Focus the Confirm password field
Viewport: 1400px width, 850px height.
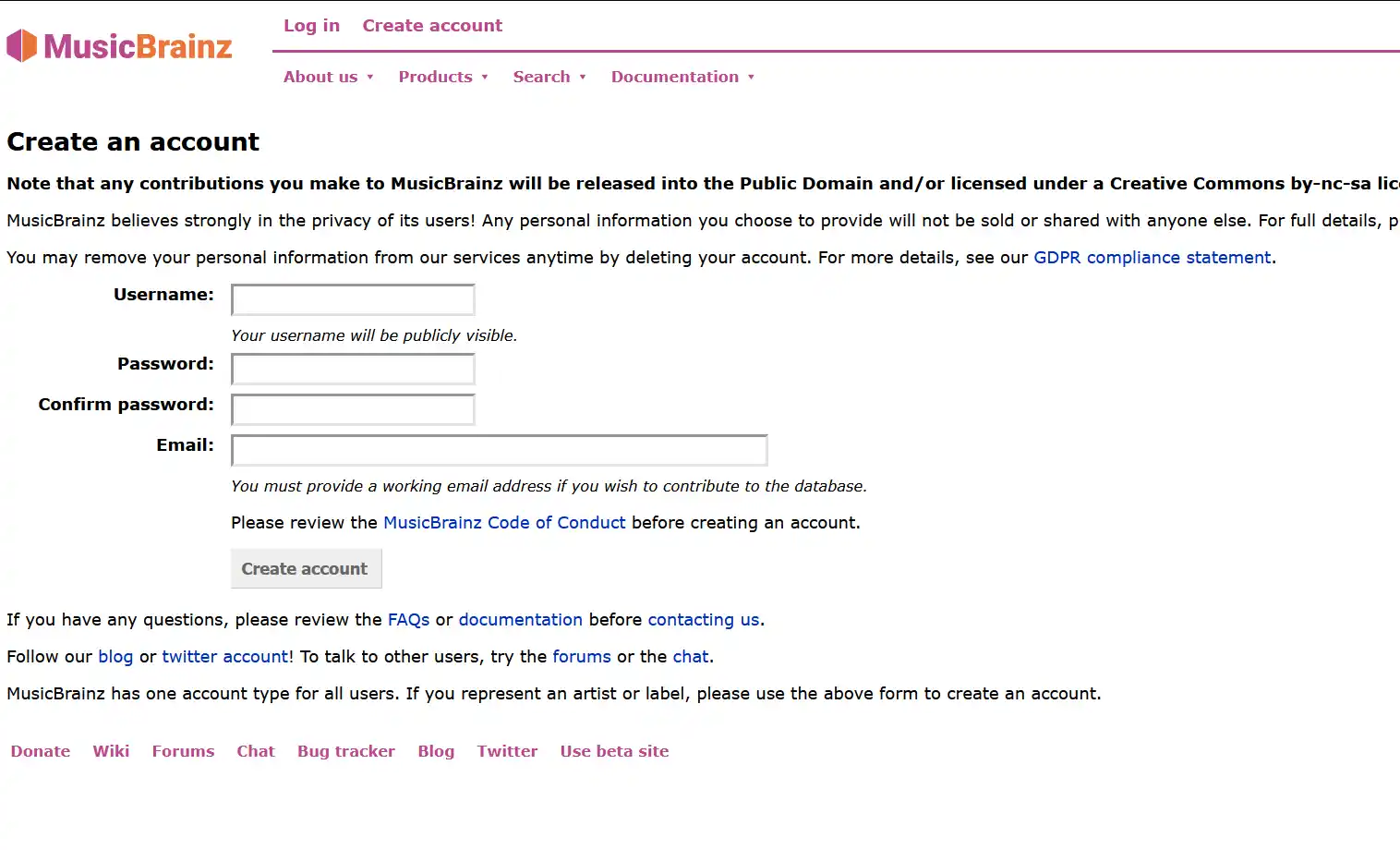[353, 410]
